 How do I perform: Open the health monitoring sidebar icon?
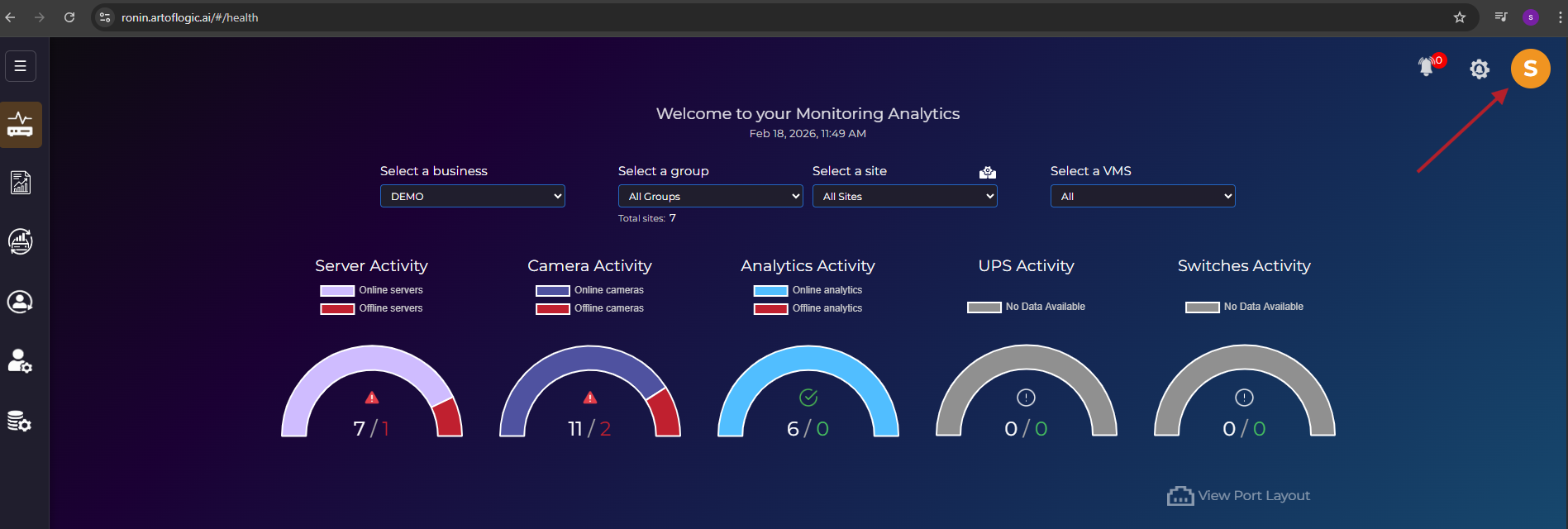(21, 125)
